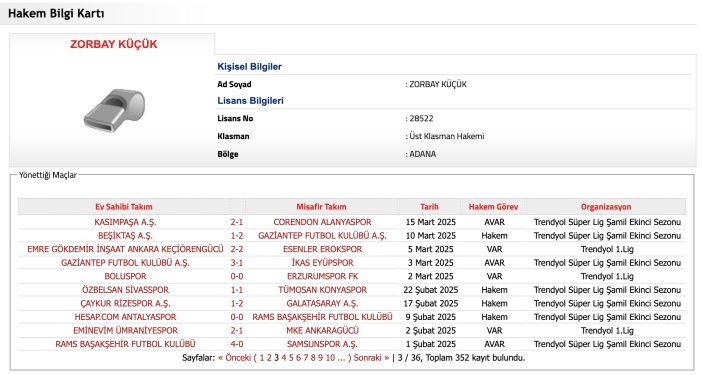Jump to page 9 of matches
This screenshot has height=375, width=702.
(x=320, y=358)
